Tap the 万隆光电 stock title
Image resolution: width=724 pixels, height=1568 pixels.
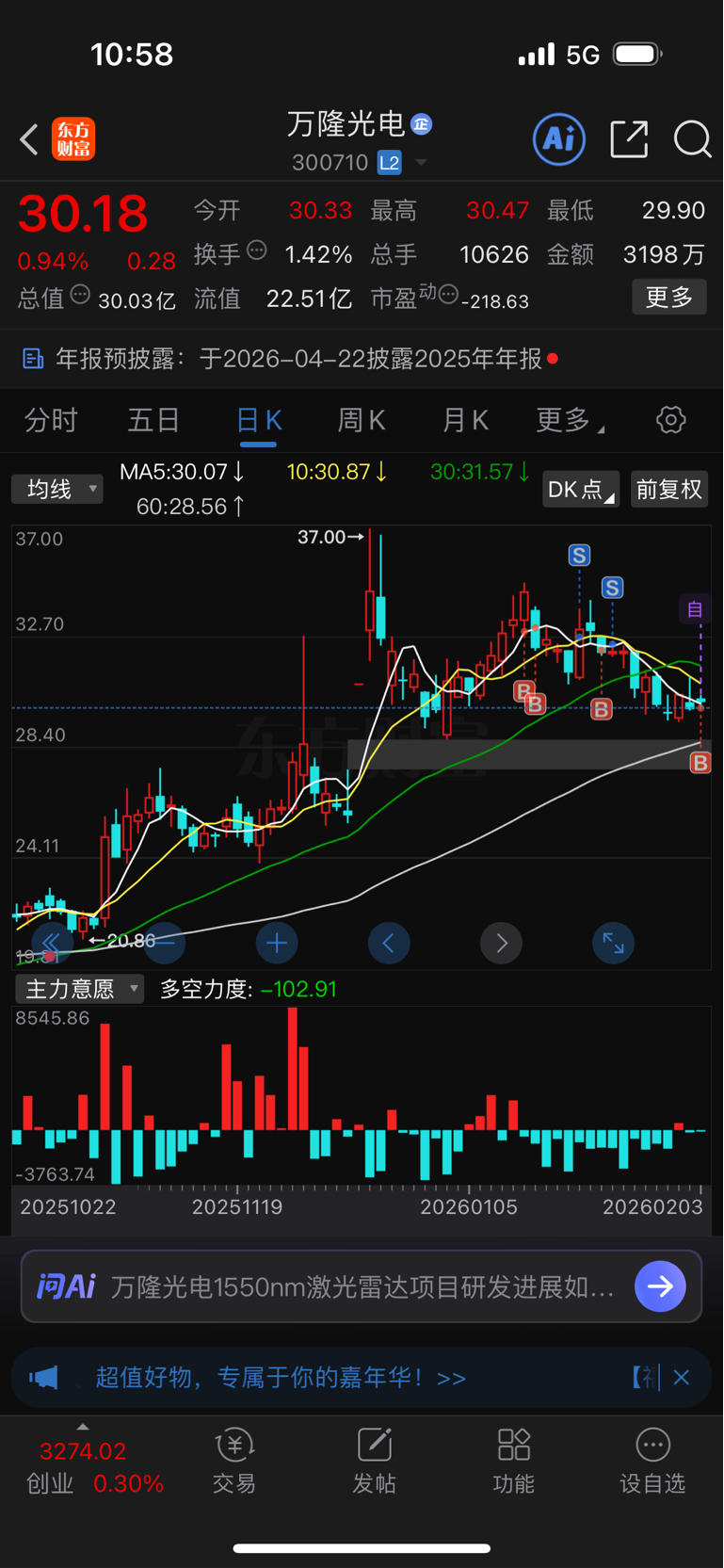[346, 123]
